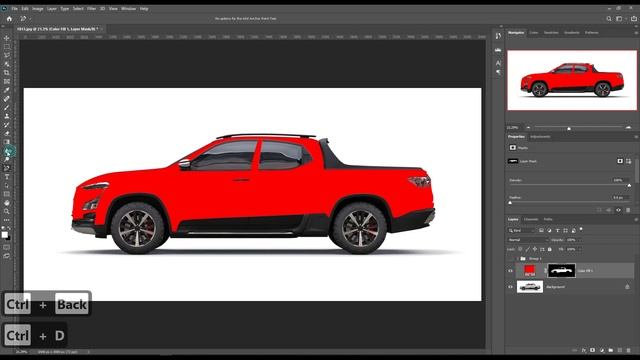Switch to the Adjustments tab
The width and height of the screenshot is (640, 360).
(x=540, y=137)
